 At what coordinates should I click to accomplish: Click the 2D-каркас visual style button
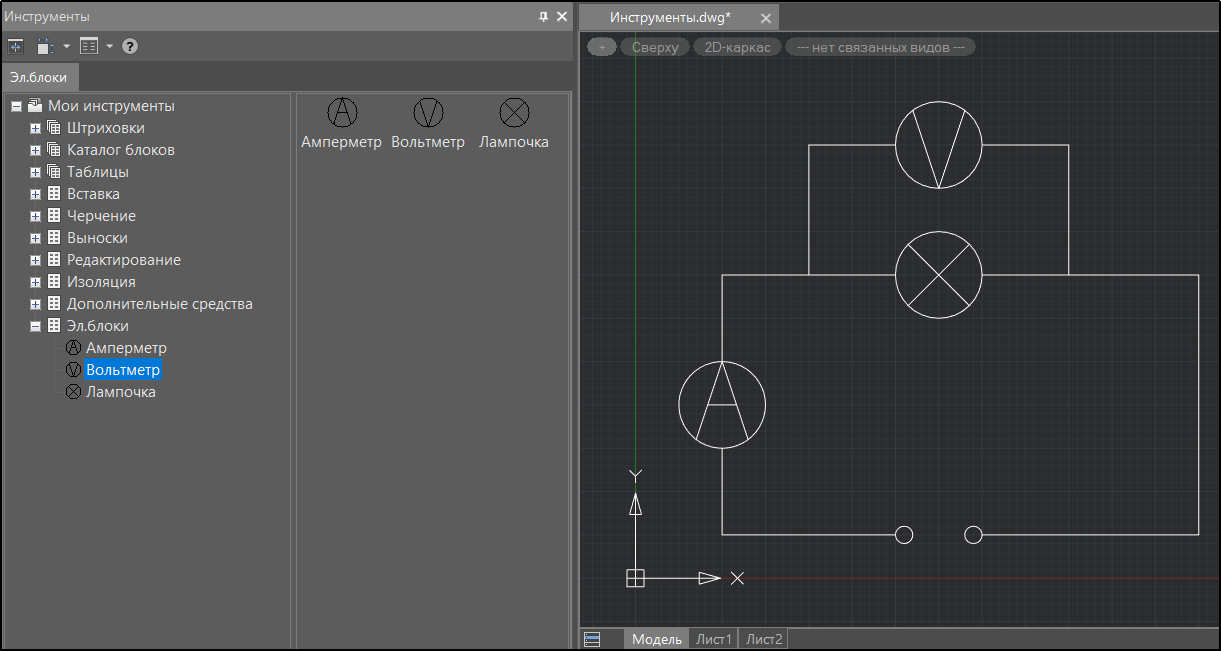[737, 47]
